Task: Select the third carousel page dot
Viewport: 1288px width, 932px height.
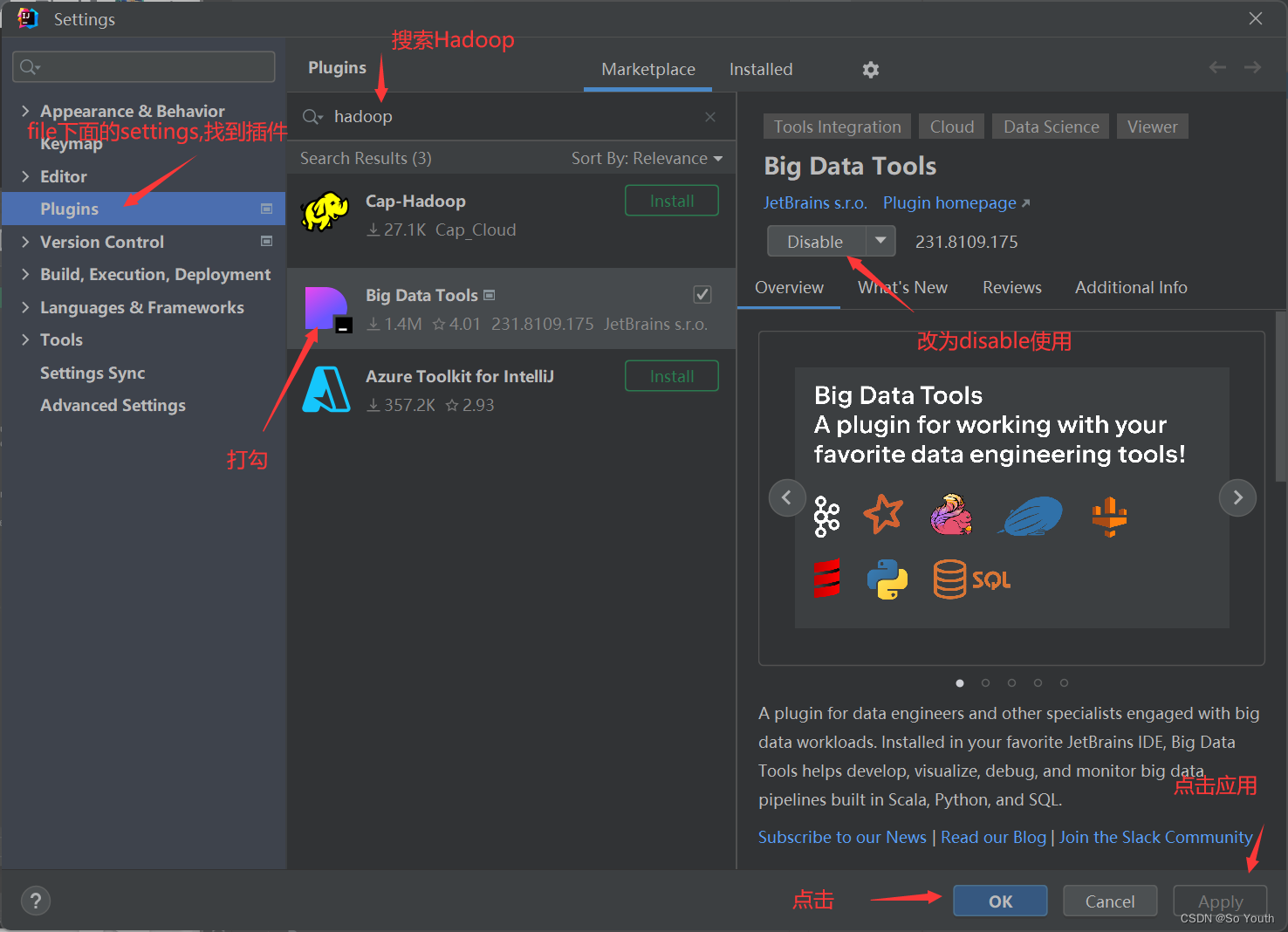Action: coord(1011,683)
